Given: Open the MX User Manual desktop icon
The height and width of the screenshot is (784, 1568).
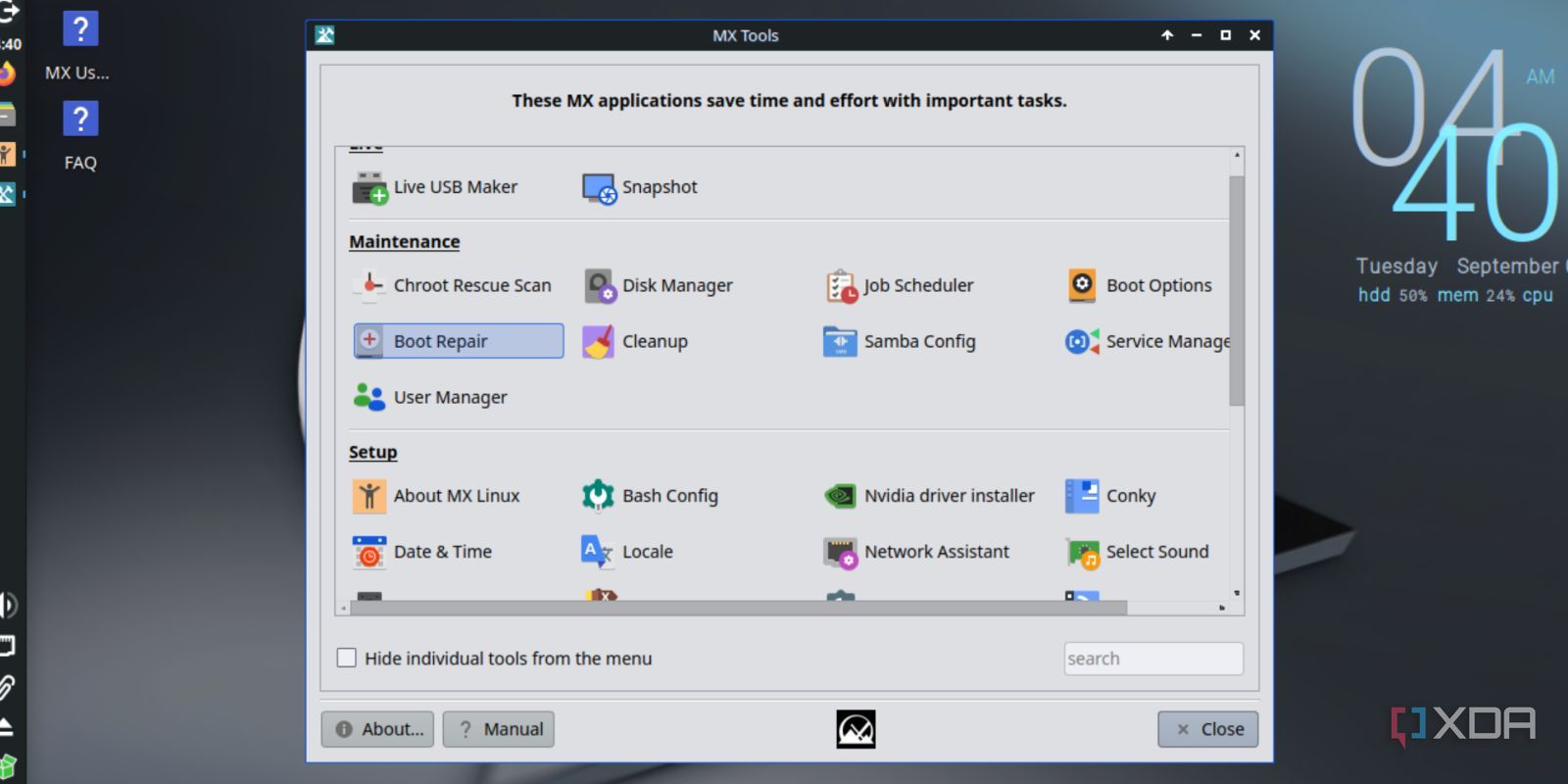Looking at the screenshot, I should [78, 46].
